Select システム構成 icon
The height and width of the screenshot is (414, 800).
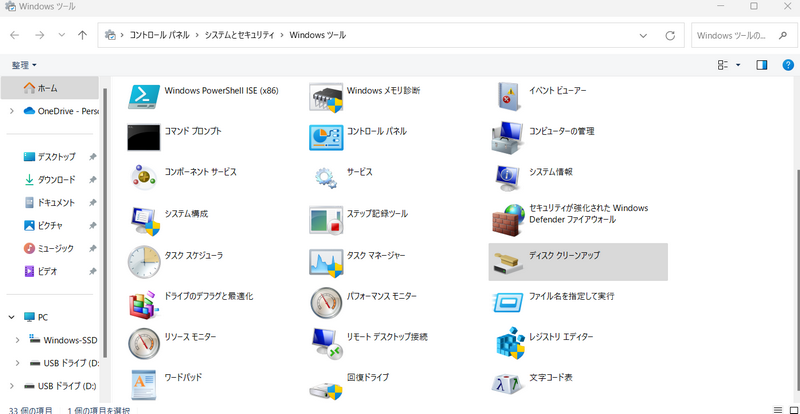pos(145,221)
